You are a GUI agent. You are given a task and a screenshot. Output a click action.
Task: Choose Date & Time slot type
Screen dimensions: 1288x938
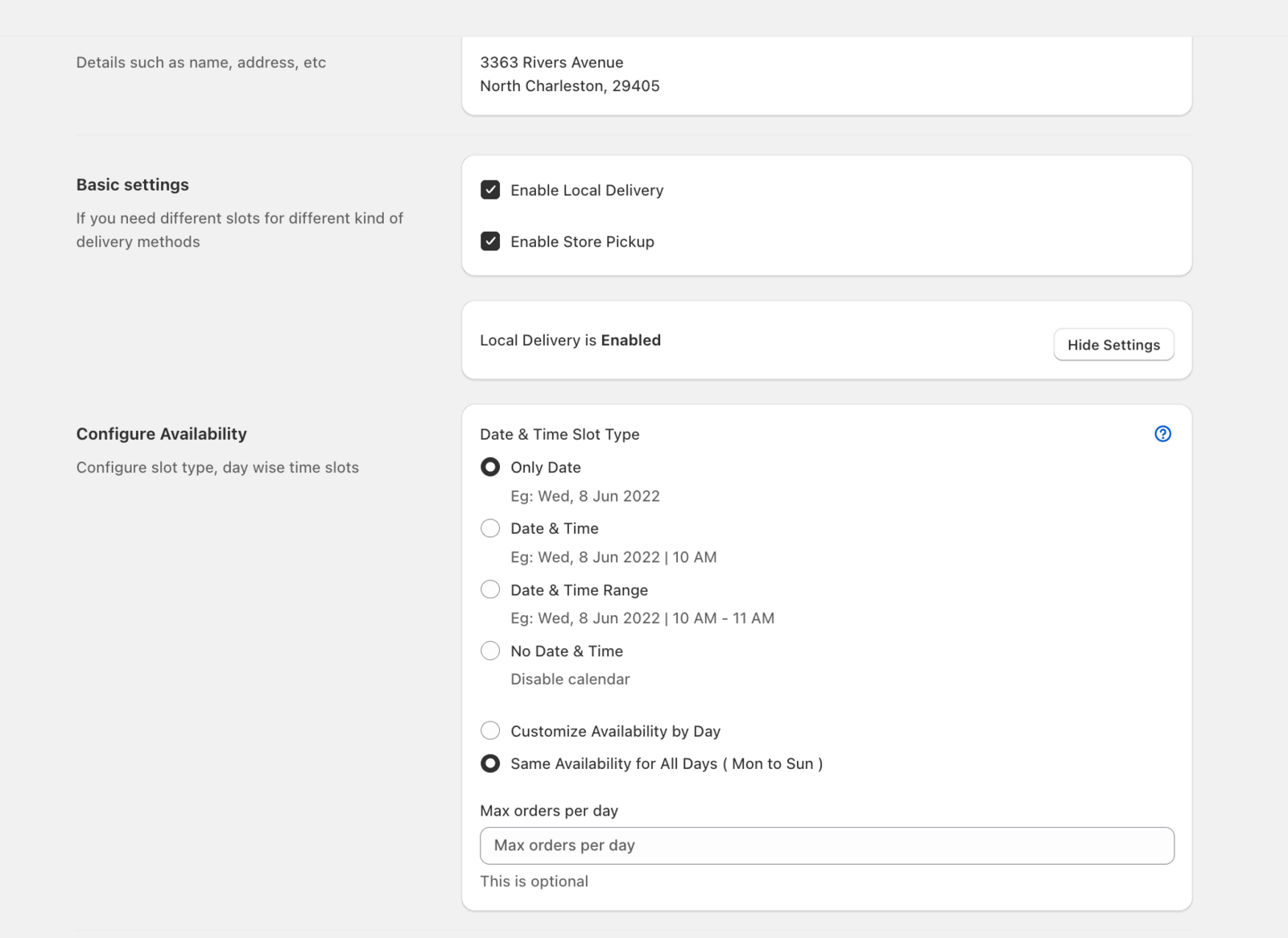coord(490,528)
